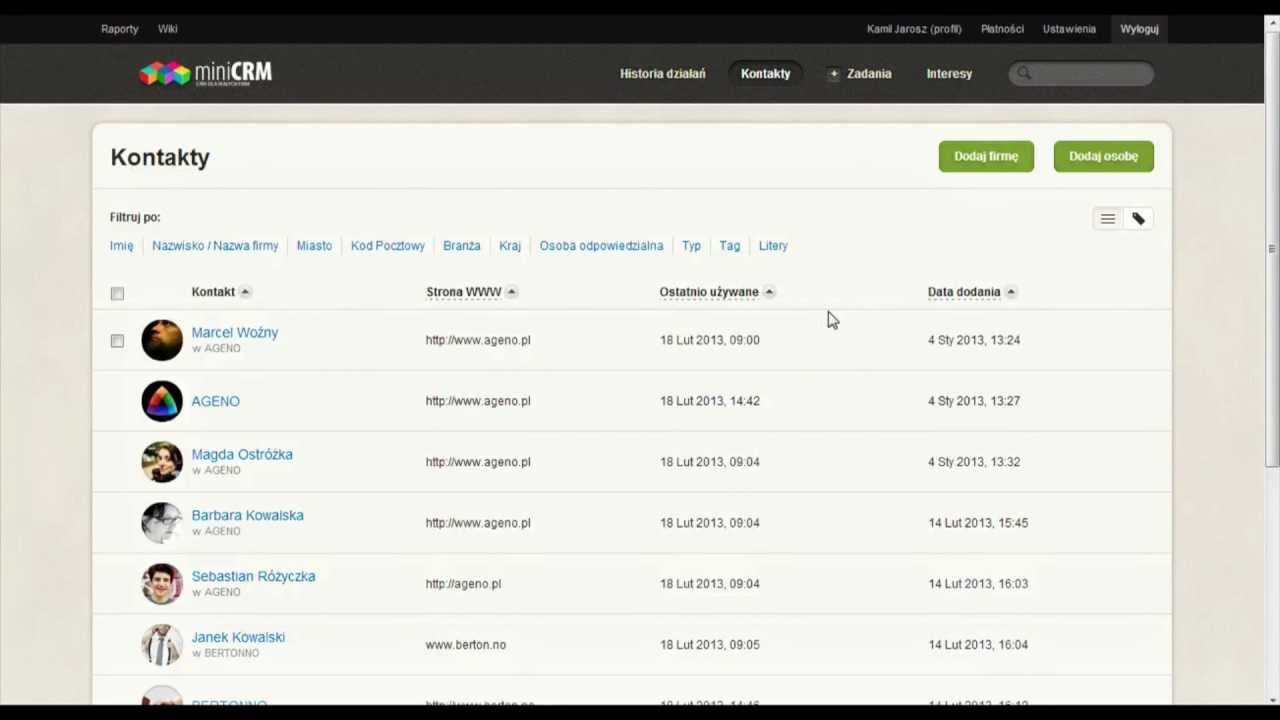
Task: Open Ustawienia settings
Action: click(x=1069, y=29)
